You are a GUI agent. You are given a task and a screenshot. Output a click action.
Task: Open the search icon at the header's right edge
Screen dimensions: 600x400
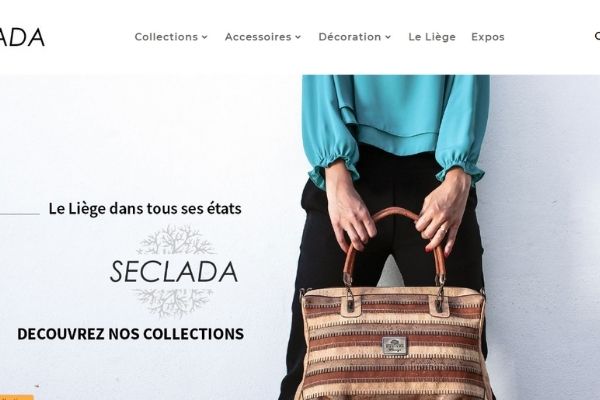coord(597,36)
